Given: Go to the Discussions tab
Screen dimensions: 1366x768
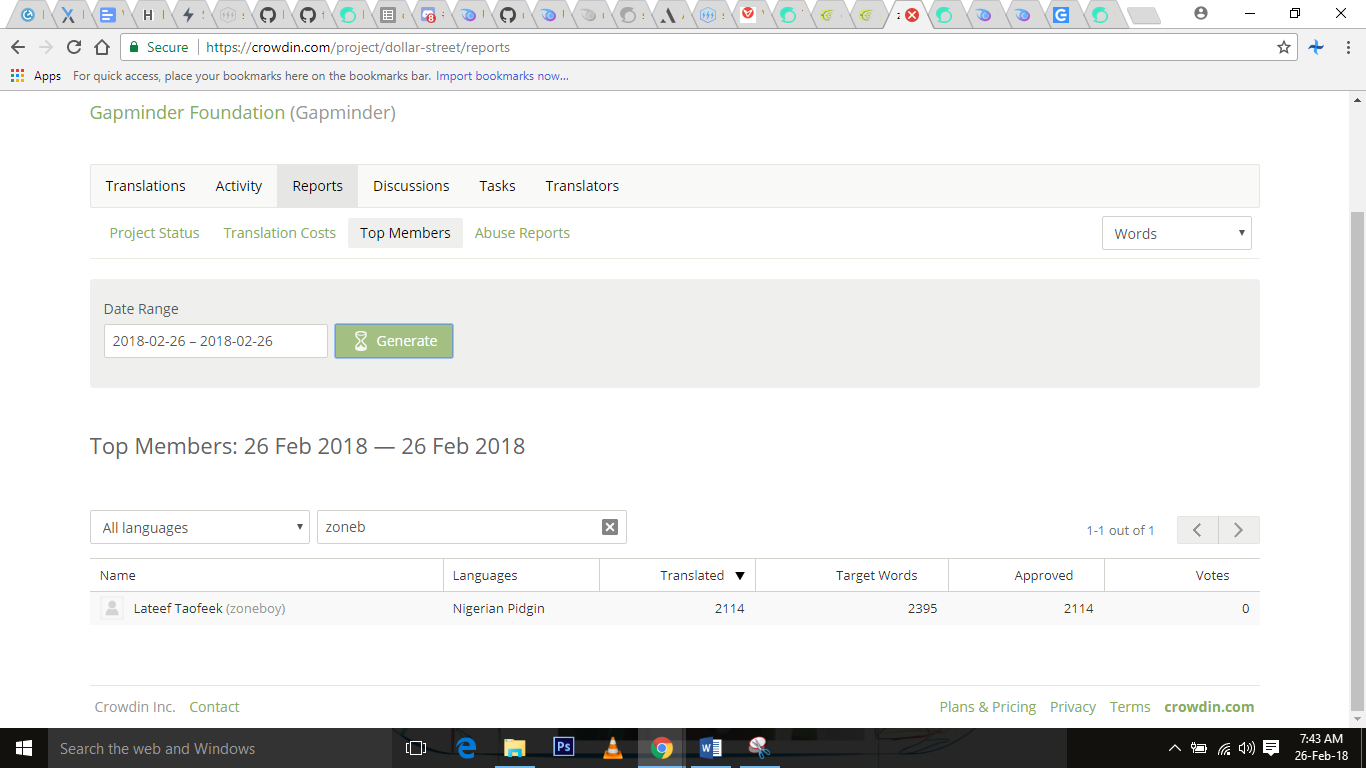Looking at the screenshot, I should click(411, 186).
